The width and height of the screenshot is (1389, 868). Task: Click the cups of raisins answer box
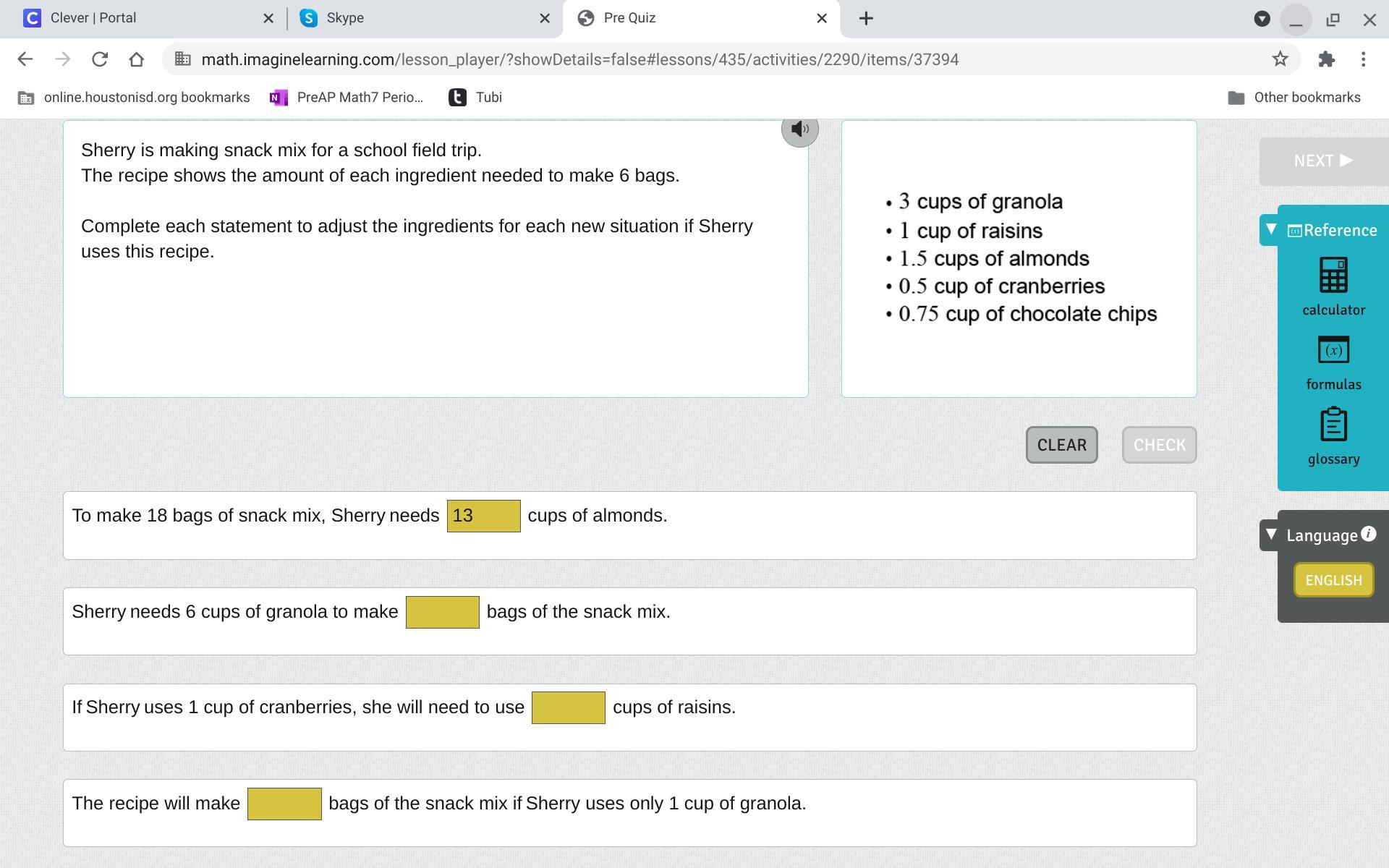click(568, 707)
